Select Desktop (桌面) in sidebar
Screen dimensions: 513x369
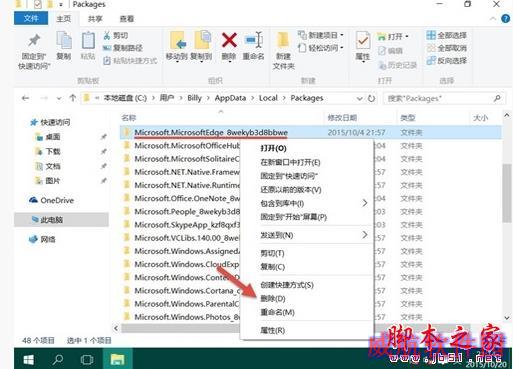(x=47, y=137)
